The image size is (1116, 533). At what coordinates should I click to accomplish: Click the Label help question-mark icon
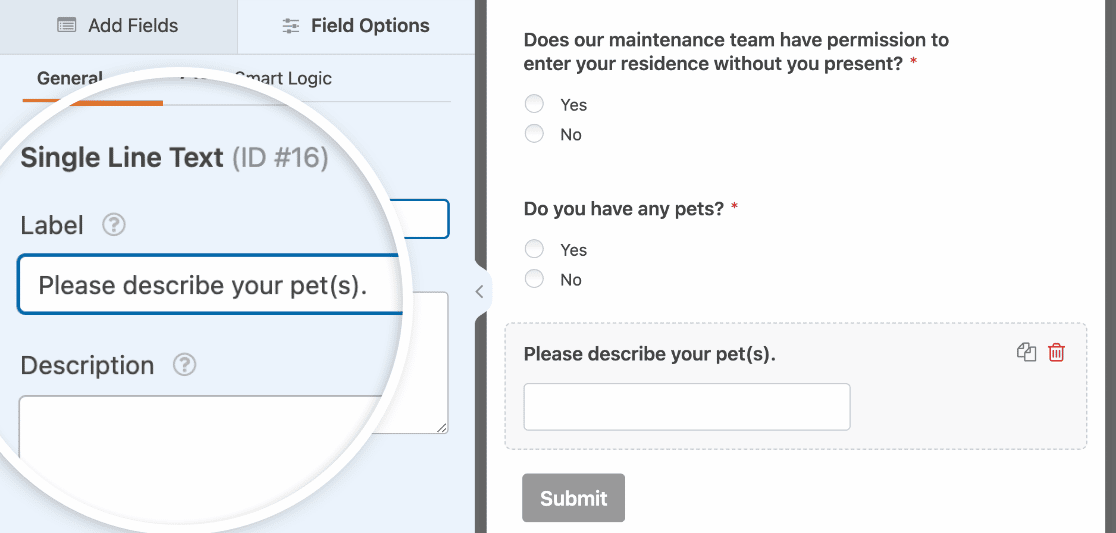pyautogui.click(x=114, y=226)
